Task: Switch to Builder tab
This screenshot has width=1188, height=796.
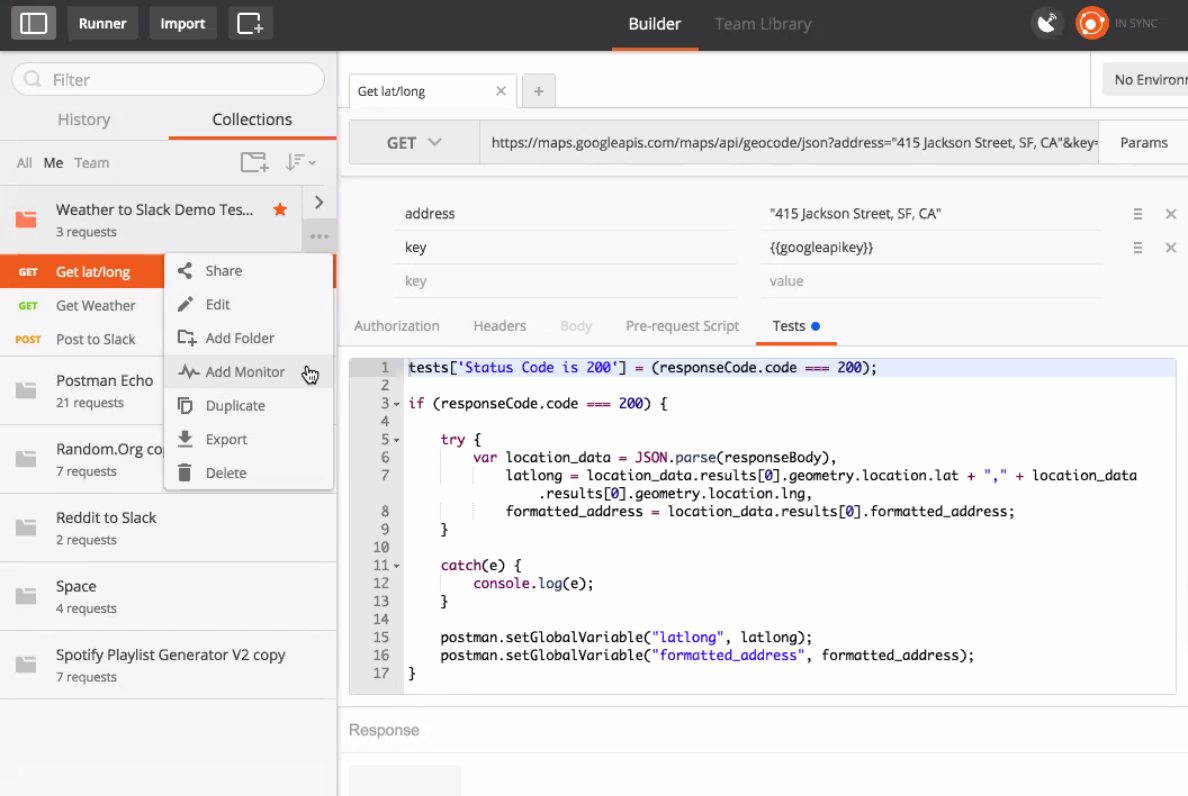Action: 655,24
